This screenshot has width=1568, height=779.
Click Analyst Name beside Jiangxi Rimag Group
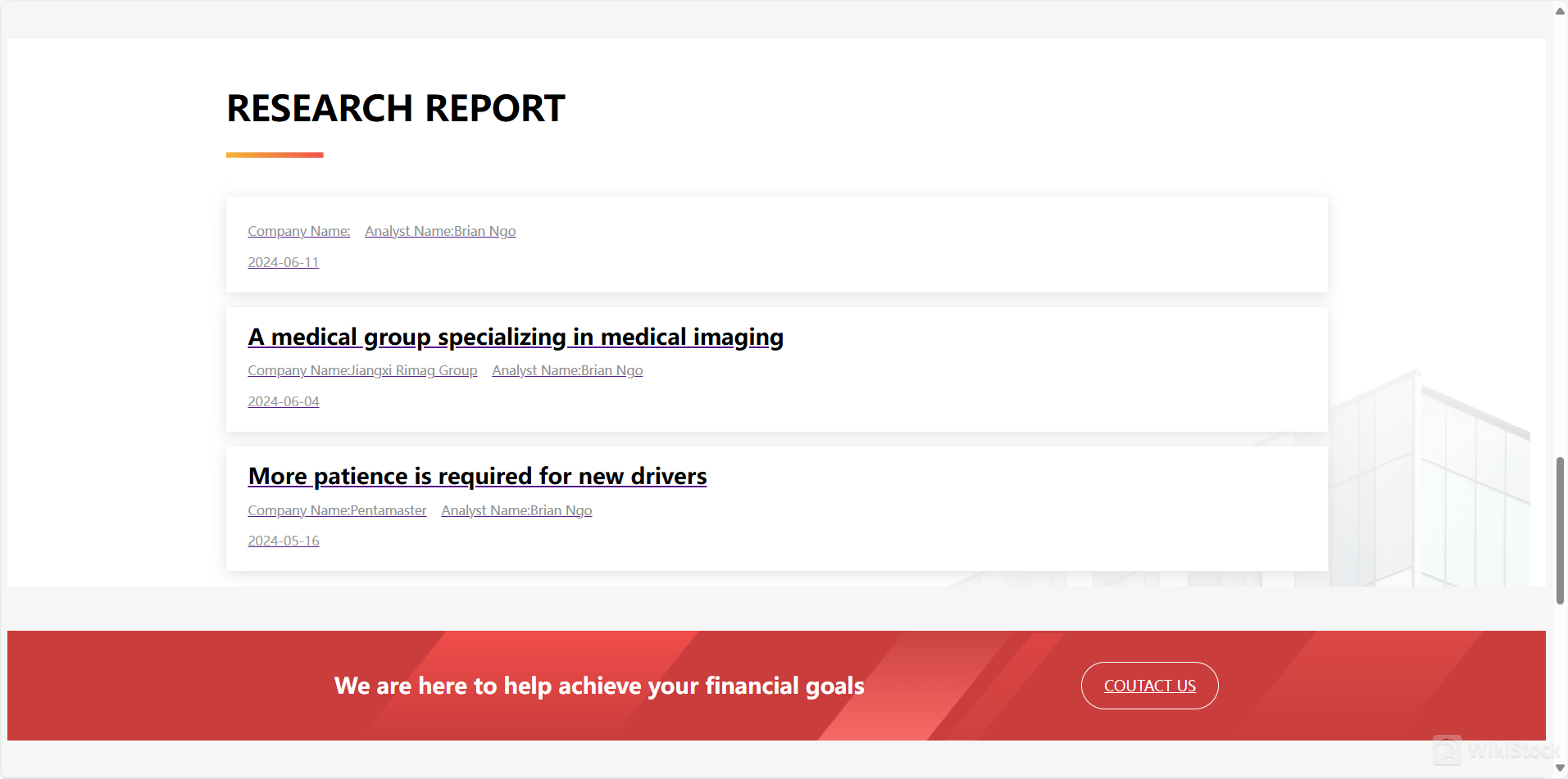567,371
